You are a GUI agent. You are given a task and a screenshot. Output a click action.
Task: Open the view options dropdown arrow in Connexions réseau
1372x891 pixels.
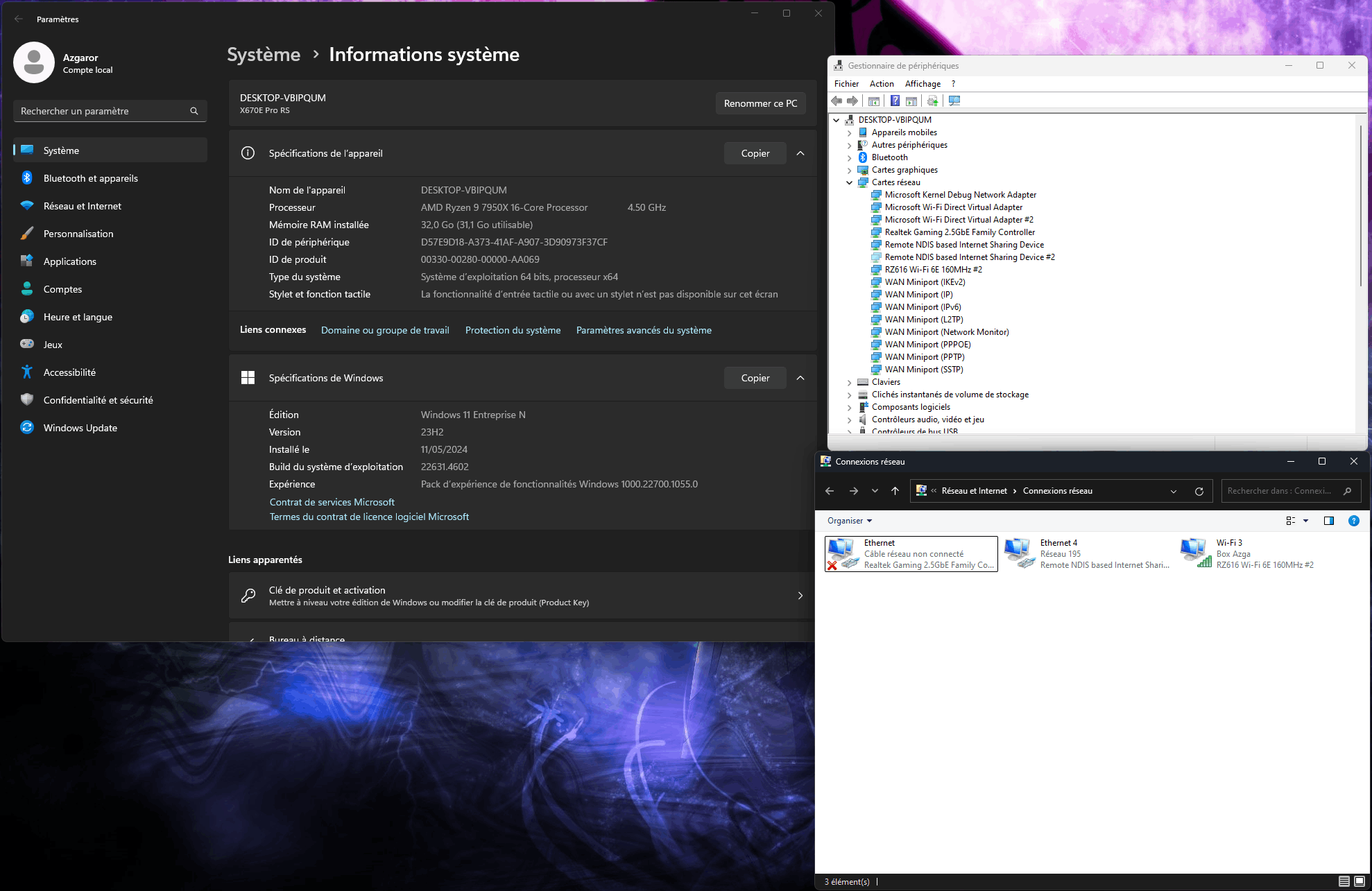(1305, 521)
